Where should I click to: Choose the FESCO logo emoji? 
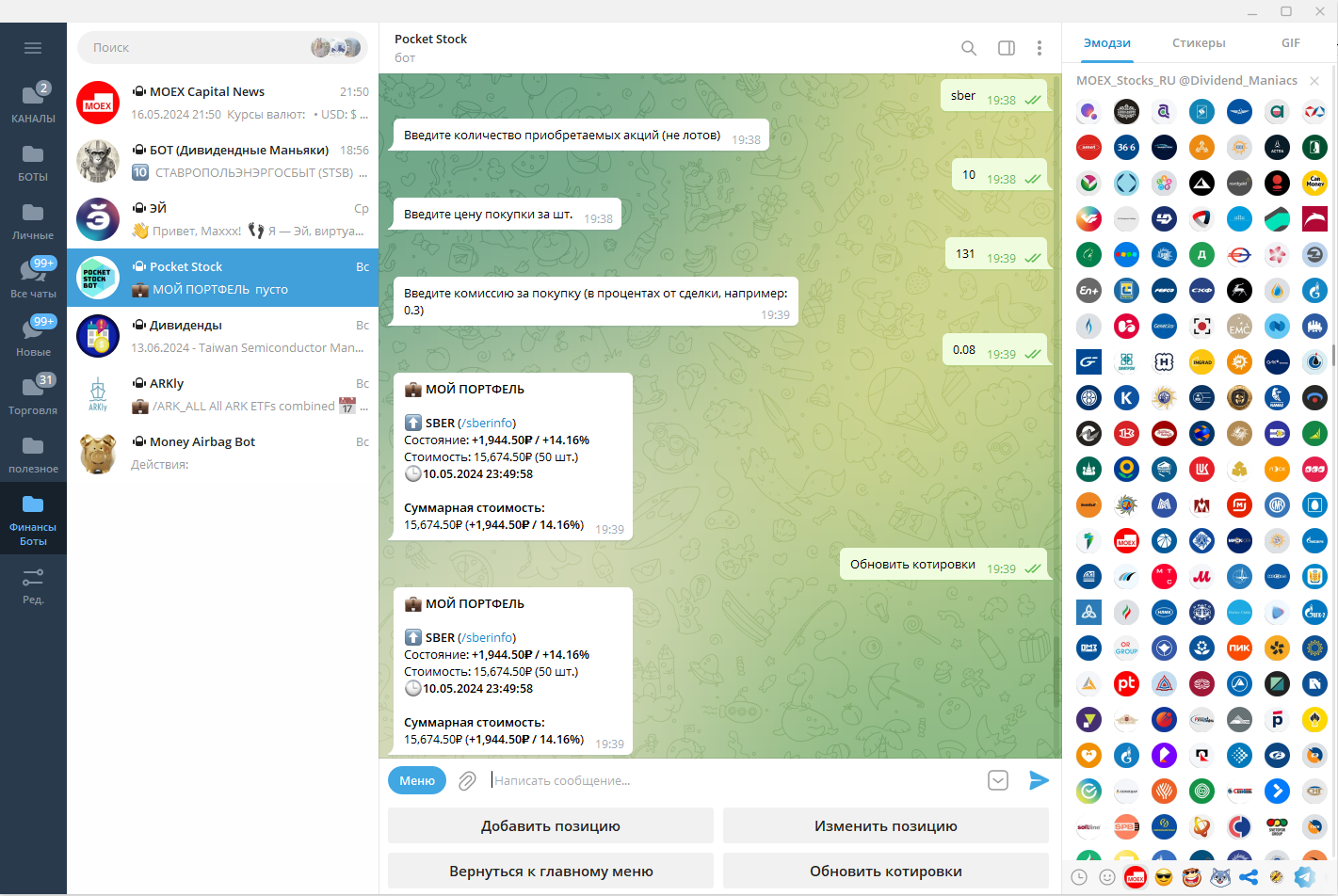pyautogui.click(x=1164, y=290)
